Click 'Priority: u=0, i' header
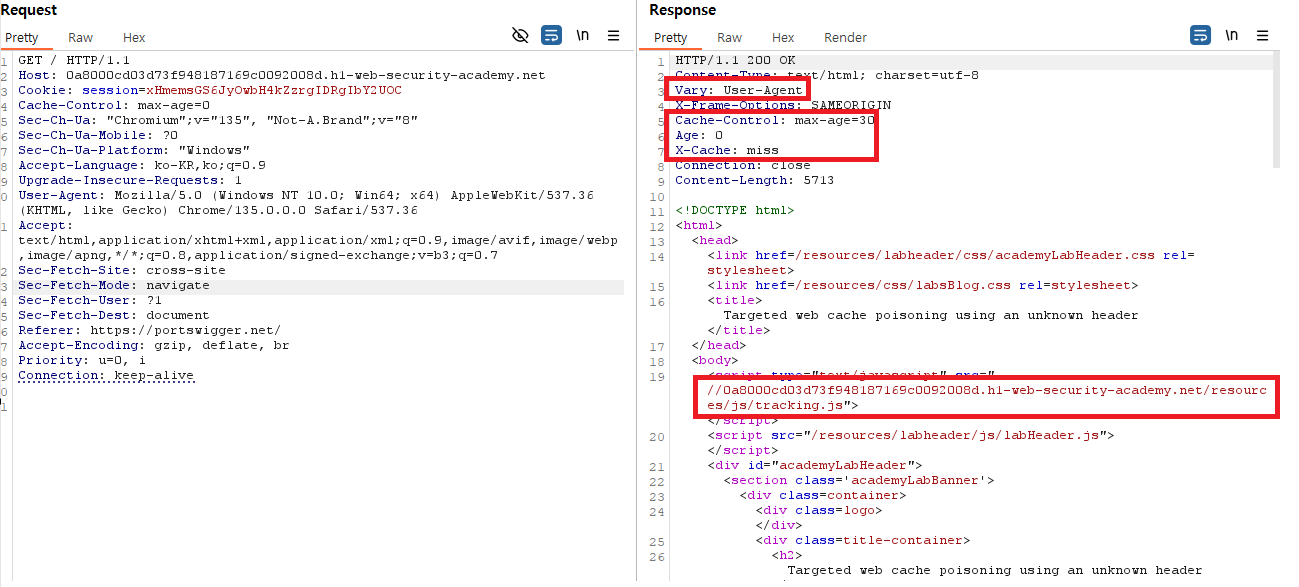This screenshot has width=1299, height=587. pyautogui.click(x=82, y=360)
